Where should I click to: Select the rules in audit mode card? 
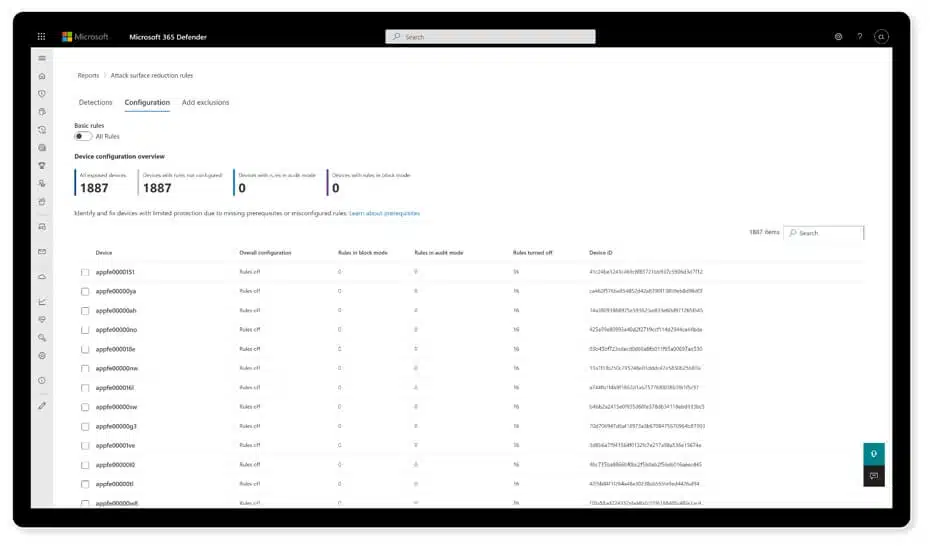(277, 182)
